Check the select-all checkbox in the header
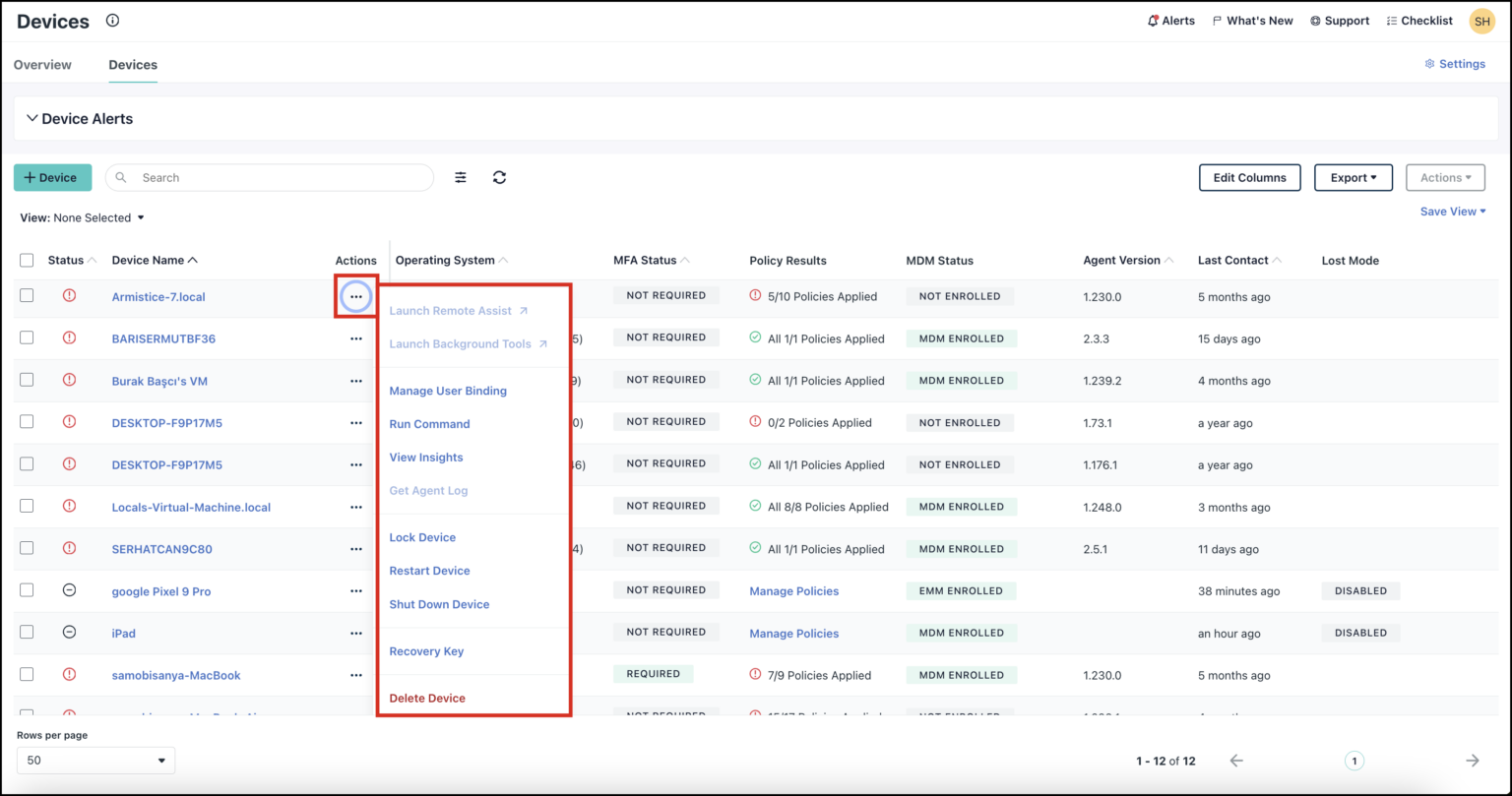The width and height of the screenshot is (1512, 796). pos(27,259)
